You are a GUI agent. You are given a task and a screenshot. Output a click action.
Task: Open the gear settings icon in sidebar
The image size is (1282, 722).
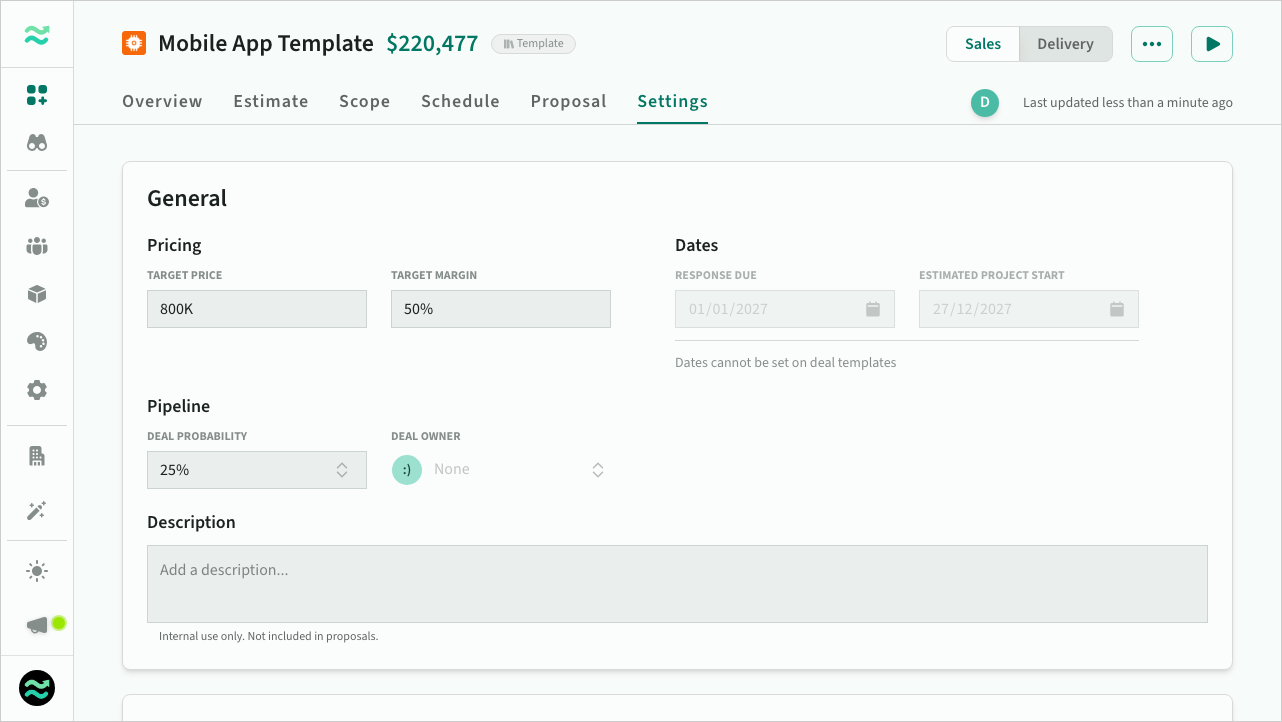click(x=37, y=390)
